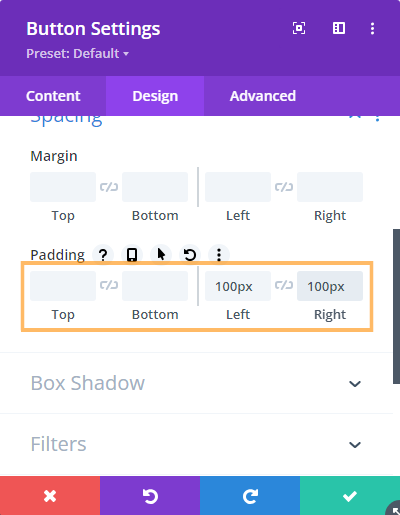400x515 pixels.
Task: Switch to the Content tab
Action: (53, 96)
